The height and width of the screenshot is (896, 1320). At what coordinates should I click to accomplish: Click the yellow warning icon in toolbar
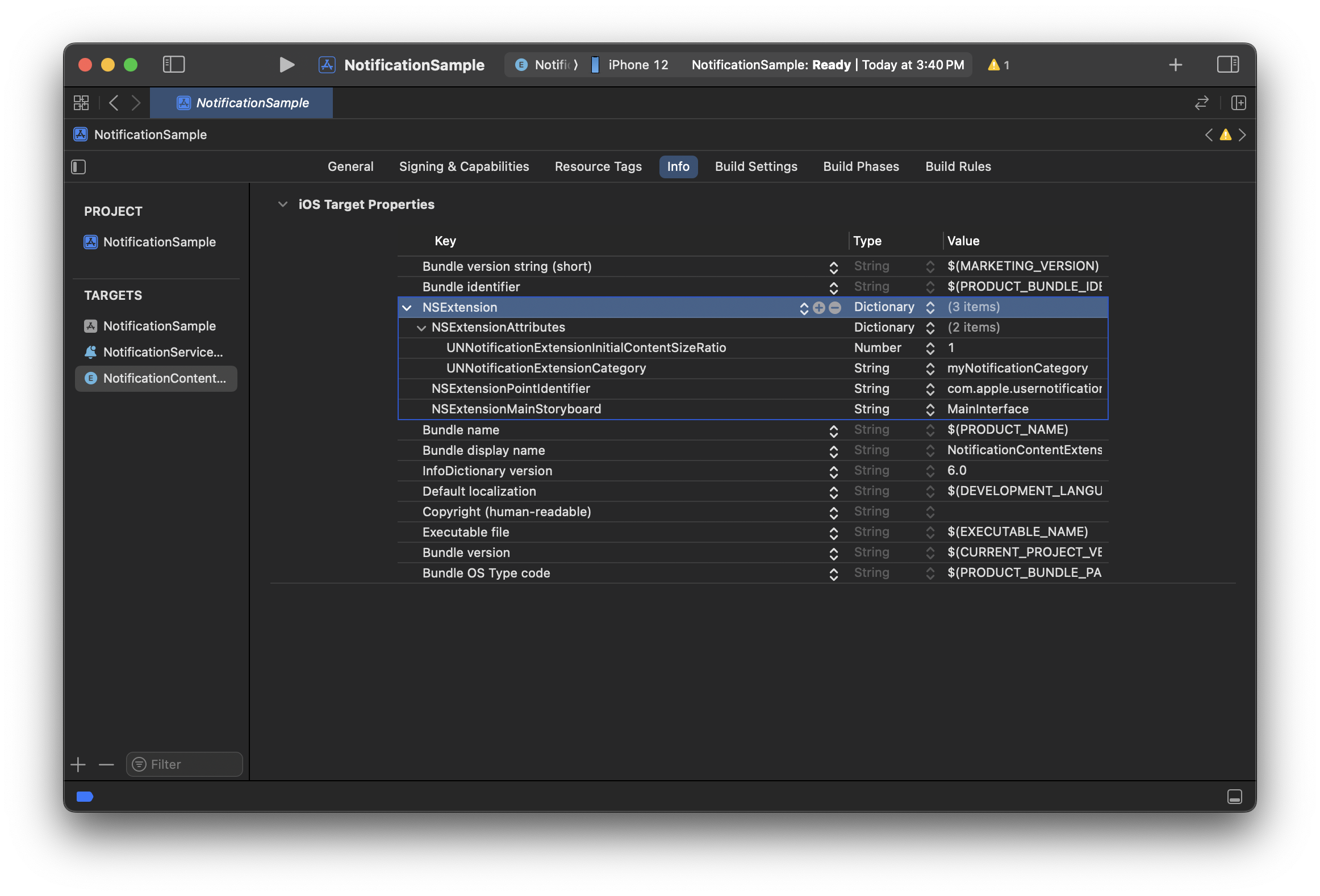point(993,65)
